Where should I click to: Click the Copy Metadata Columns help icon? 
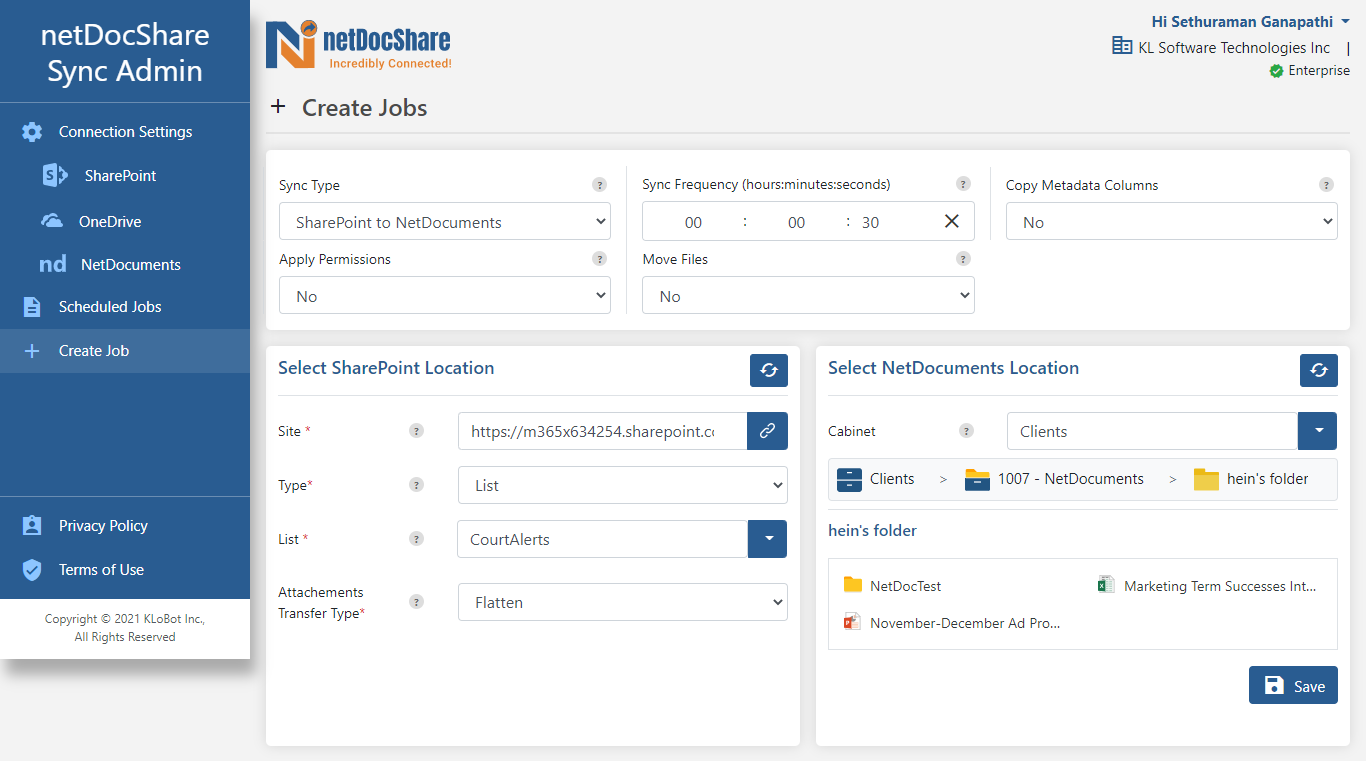[x=1326, y=185]
